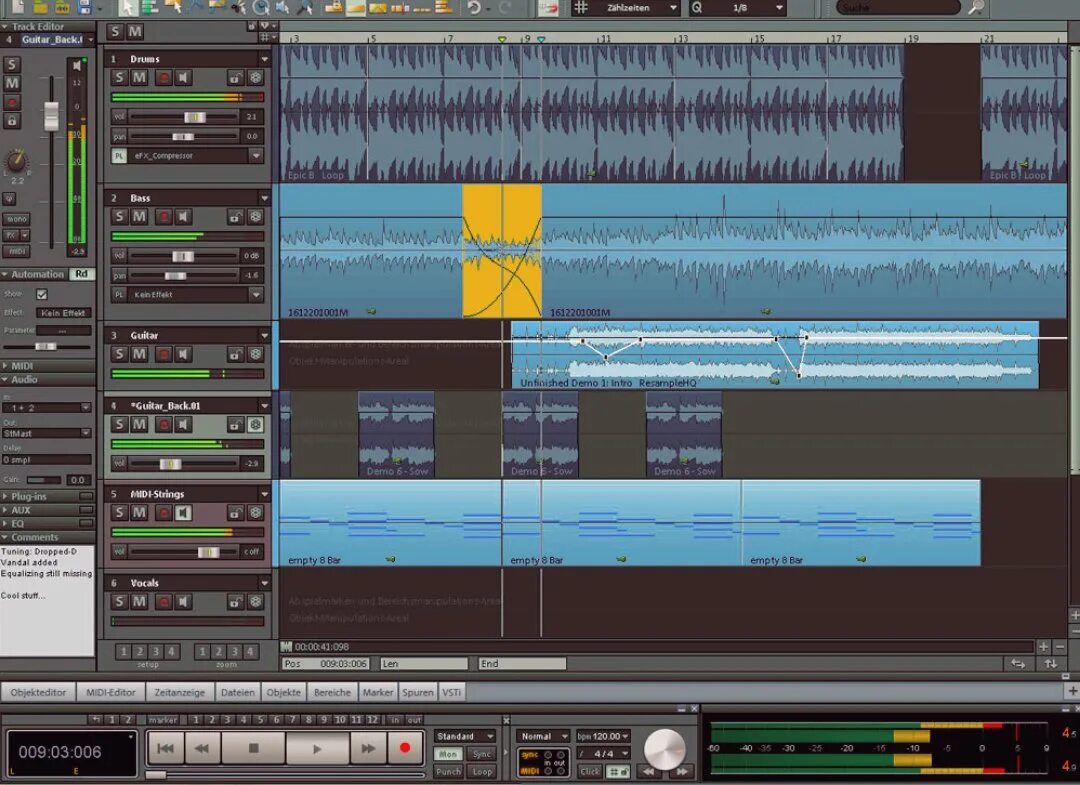Click the Drums vol slider handle
Image resolution: width=1080 pixels, height=785 pixels.
click(x=195, y=116)
